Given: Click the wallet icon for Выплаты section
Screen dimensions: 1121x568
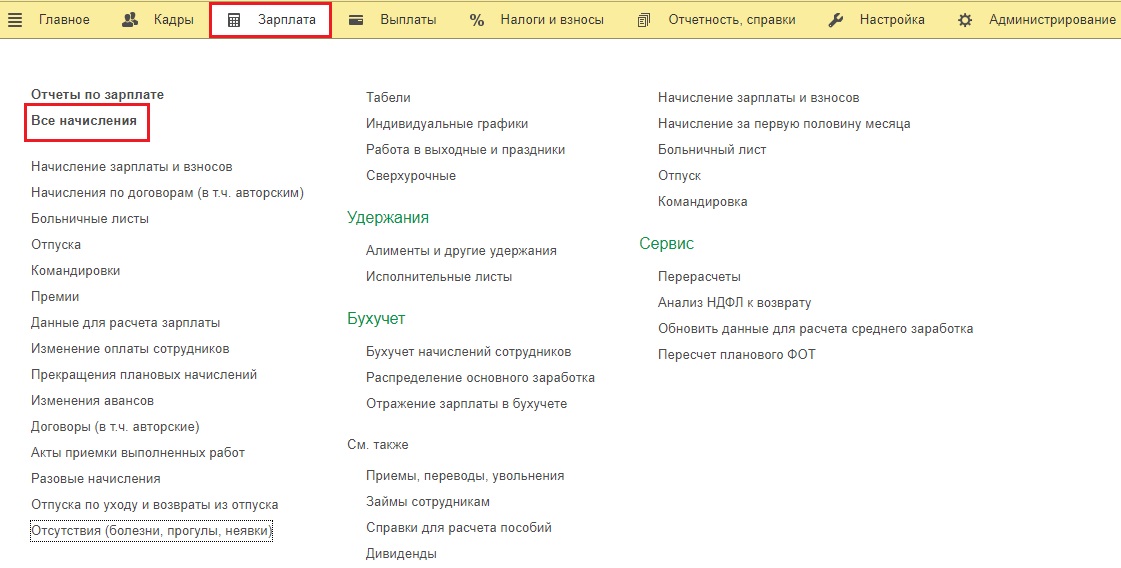Looking at the screenshot, I should [356, 20].
